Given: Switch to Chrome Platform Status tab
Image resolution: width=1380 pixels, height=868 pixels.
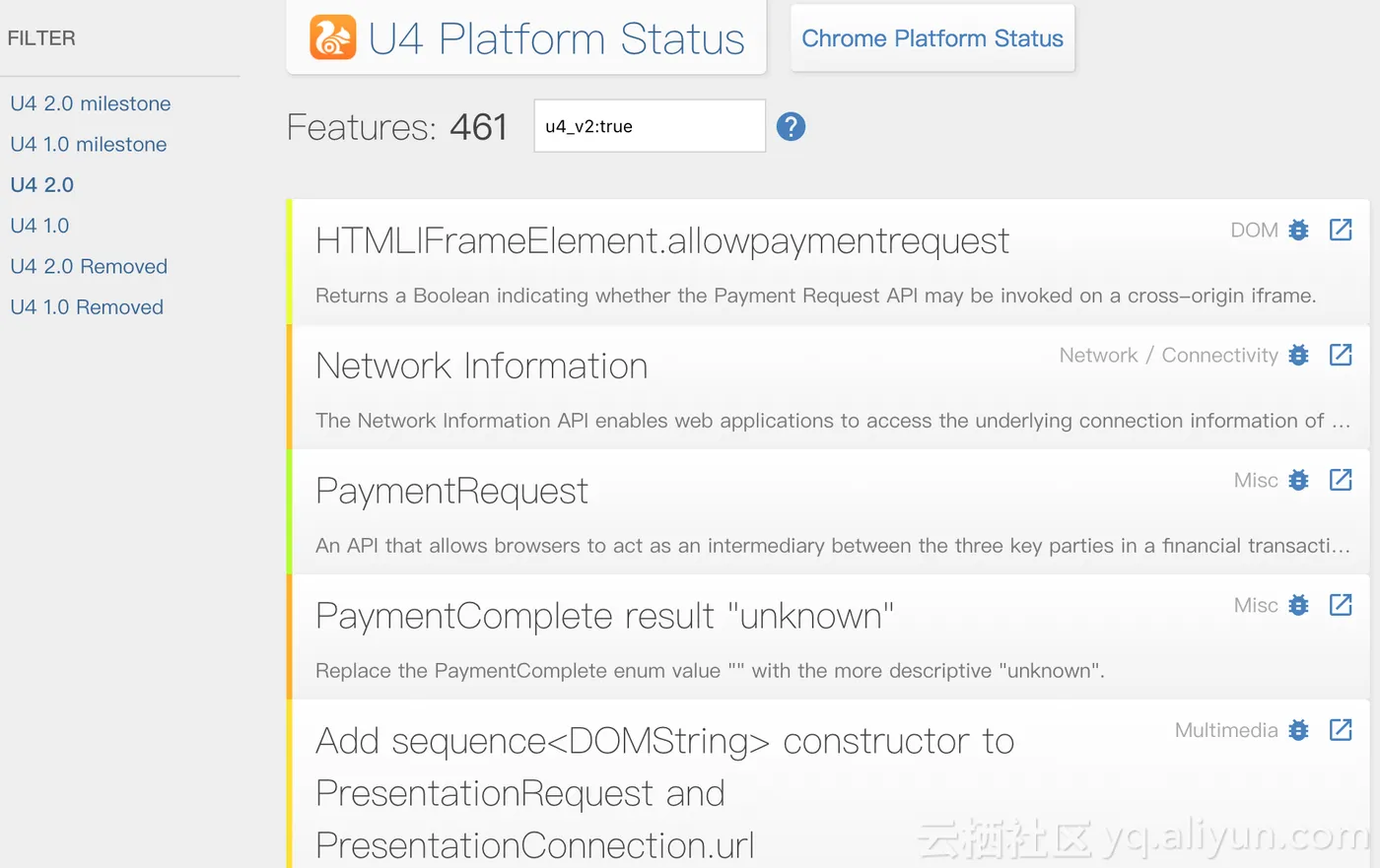Looking at the screenshot, I should coord(932,38).
